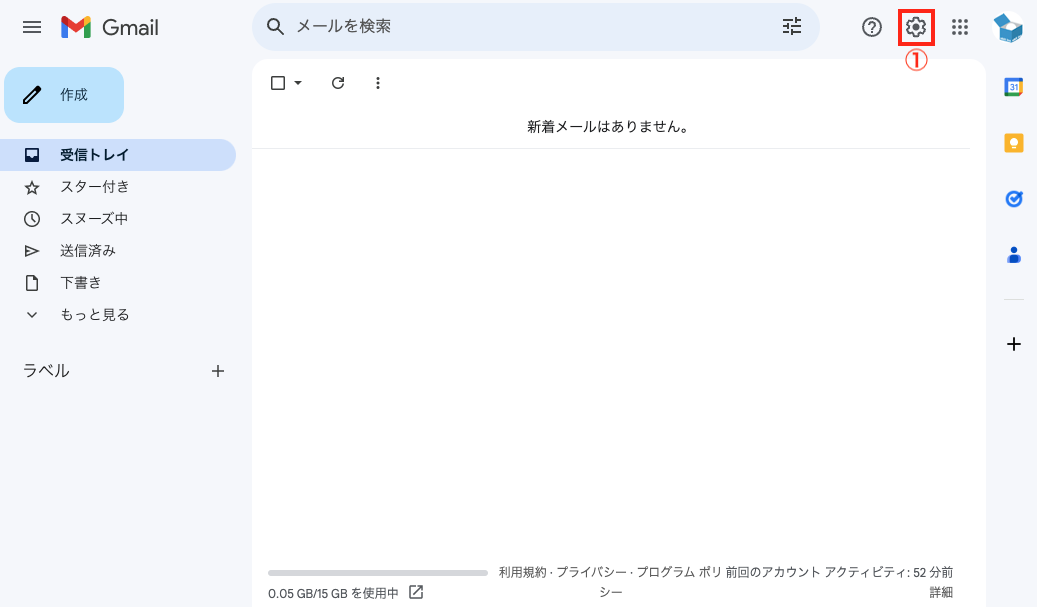The image size is (1037, 607).
Task: Open the main menu hamburger icon
Action: click(x=32, y=27)
